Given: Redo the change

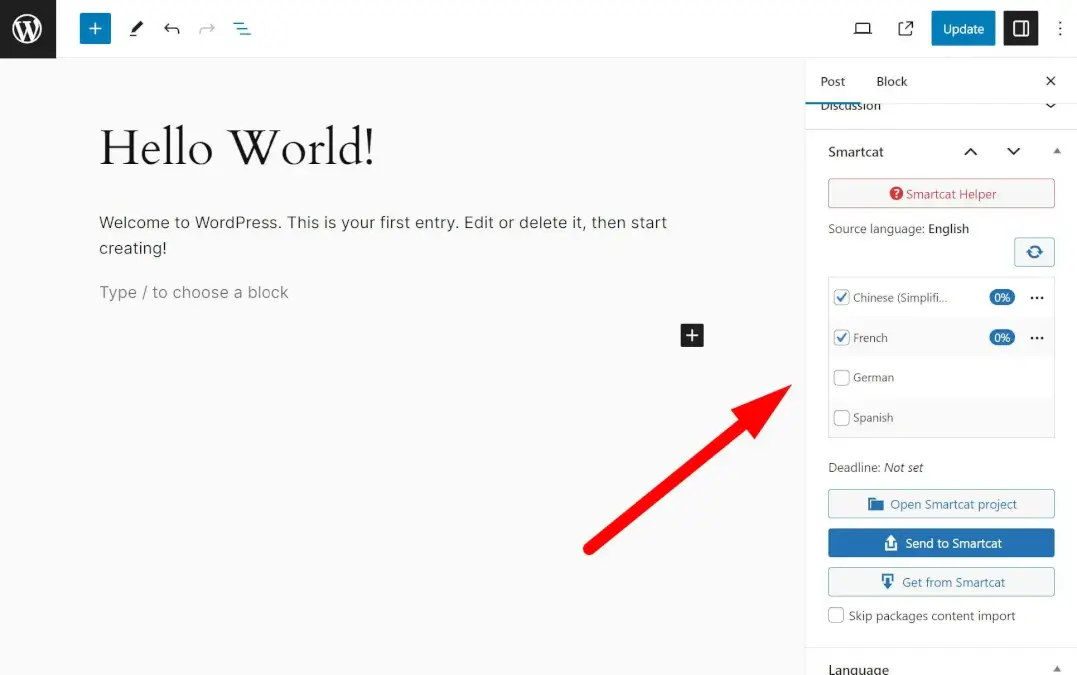Looking at the screenshot, I should (207, 29).
